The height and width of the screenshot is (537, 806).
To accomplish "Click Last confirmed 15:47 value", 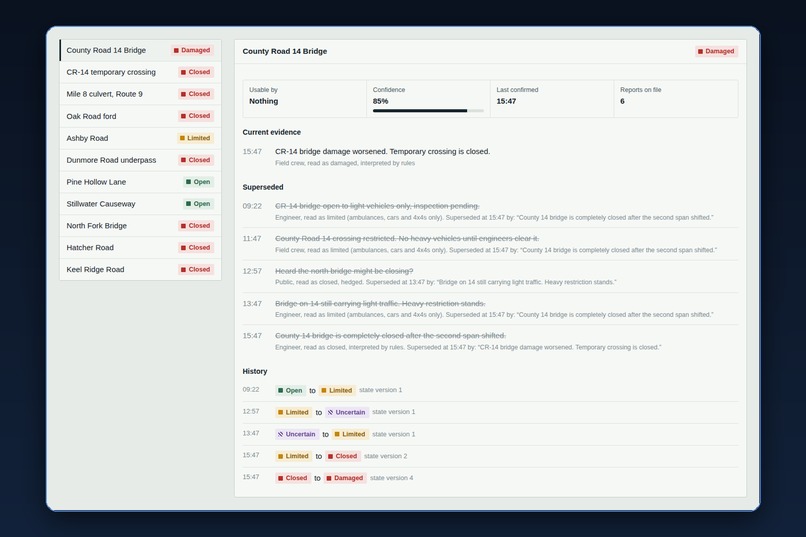I will click(506, 101).
